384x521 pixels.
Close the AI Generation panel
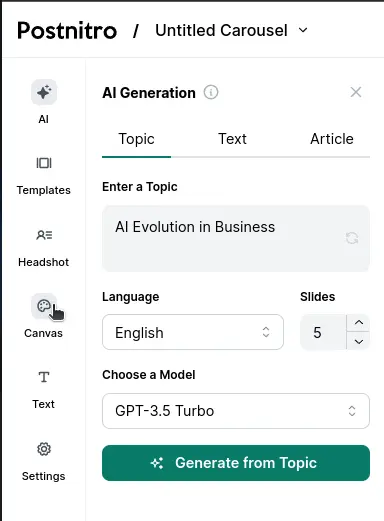tap(356, 92)
